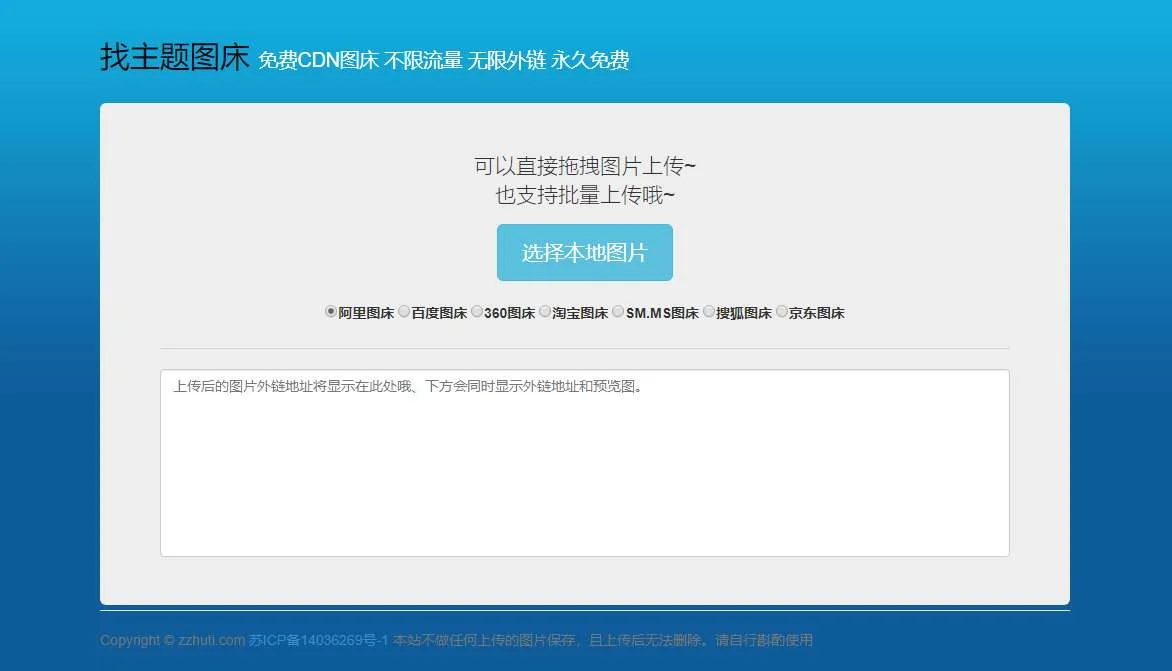
Task: Click the SM.MS图床 text label
Action: [662, 313]
